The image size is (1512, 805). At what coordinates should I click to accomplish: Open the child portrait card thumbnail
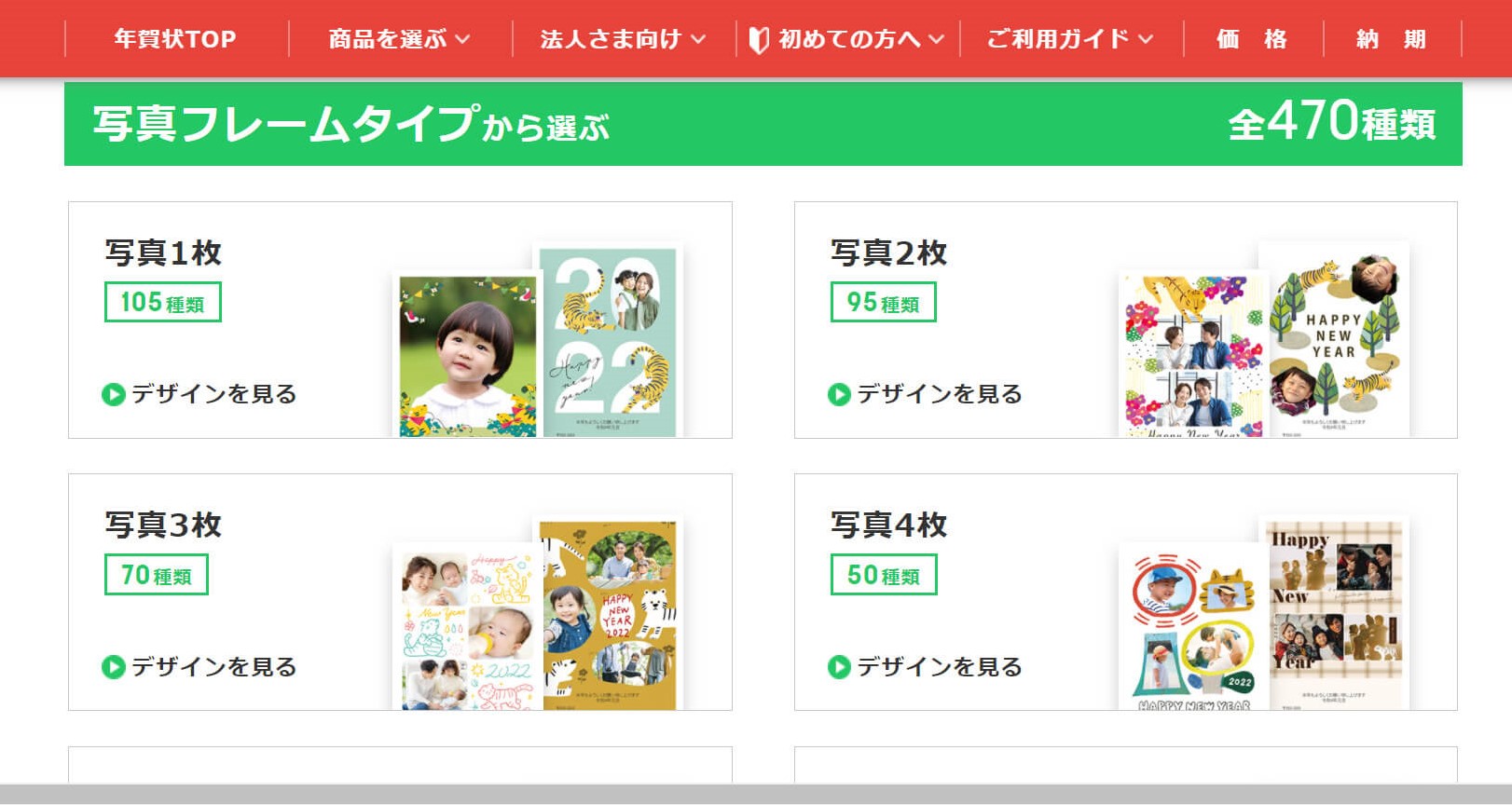pyautogui.click(x=468, y=356)
